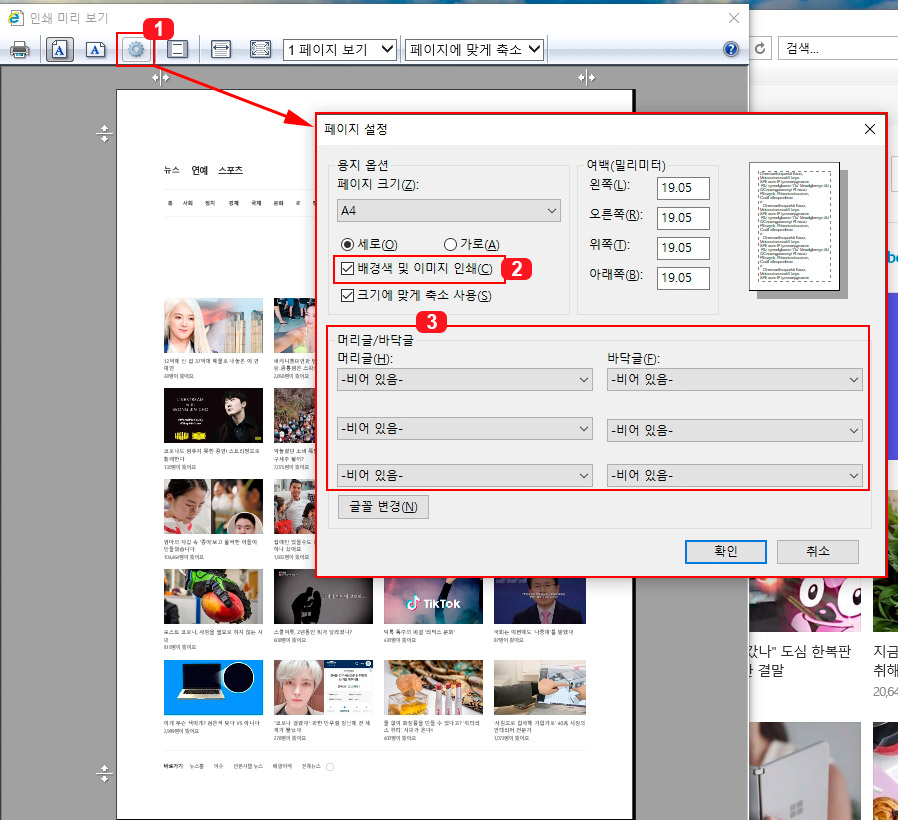Click the top vertical margin adjust handle
The image size is (898, 820).
pyautogui.click(x=104, y=133)
